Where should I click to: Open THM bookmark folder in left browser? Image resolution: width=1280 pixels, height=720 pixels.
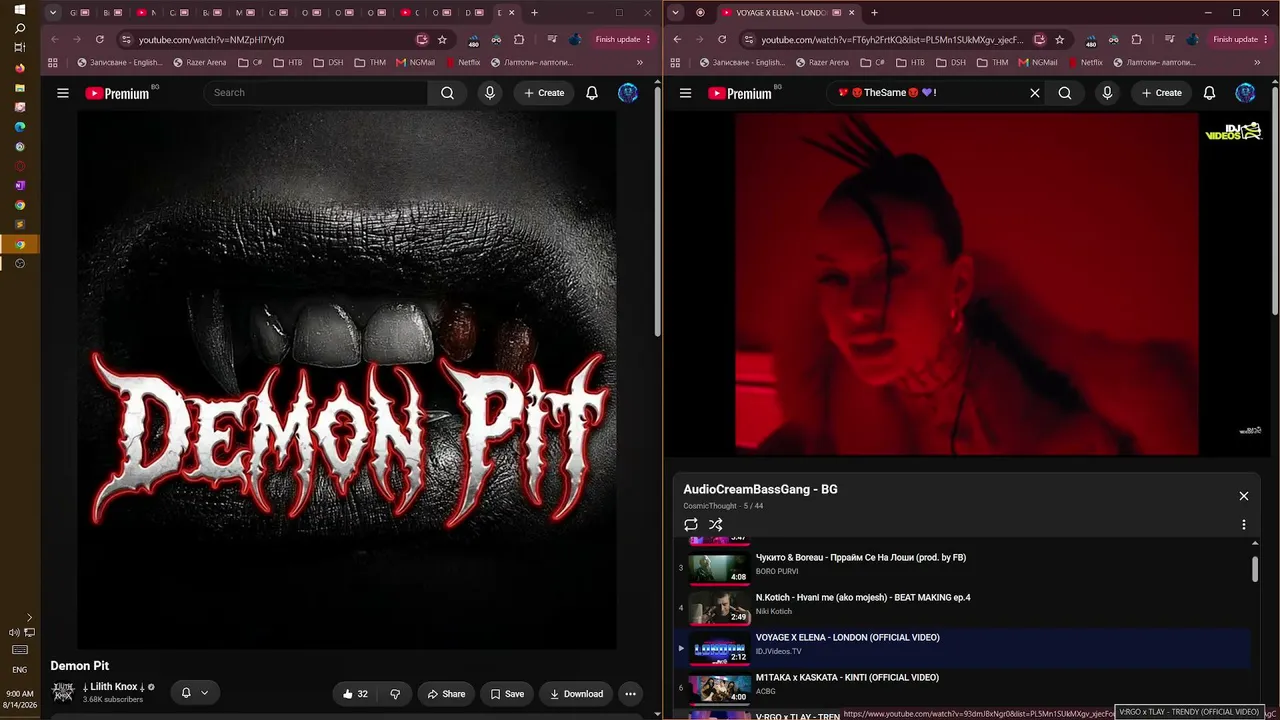click(x=370, y=62)
